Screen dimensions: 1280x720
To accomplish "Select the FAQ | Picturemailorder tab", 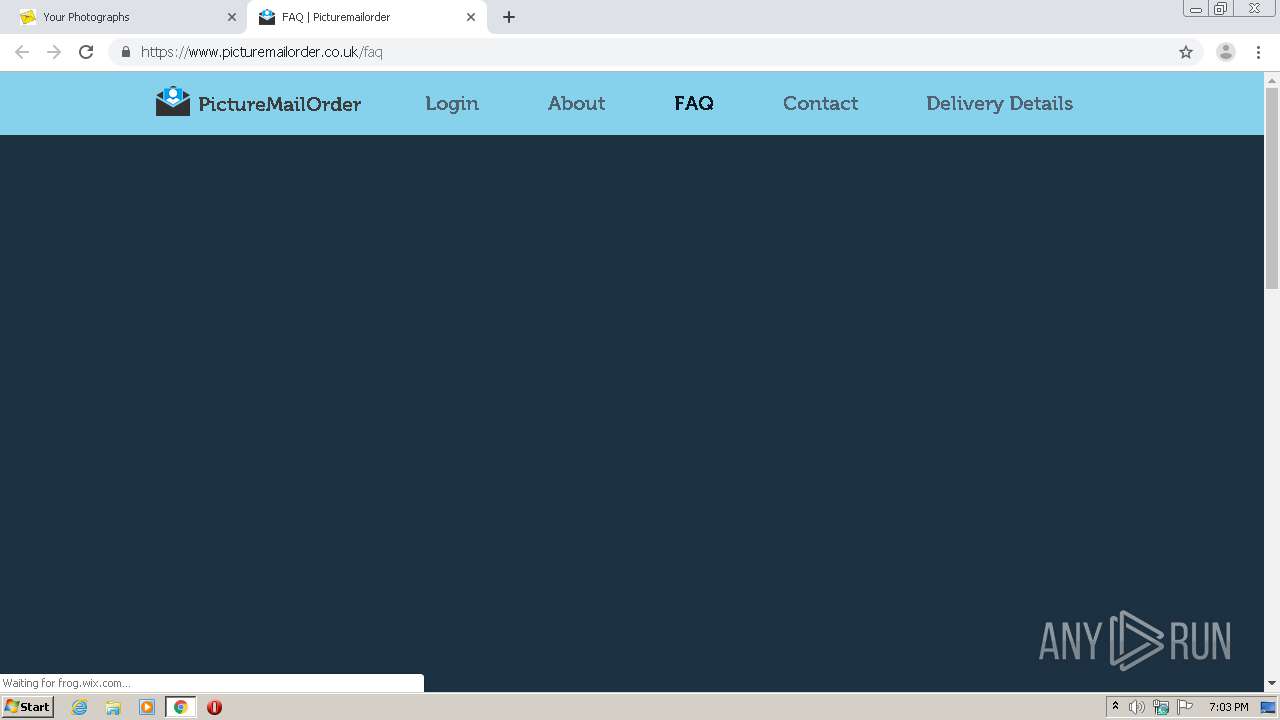I will click(x=366, y=17).
